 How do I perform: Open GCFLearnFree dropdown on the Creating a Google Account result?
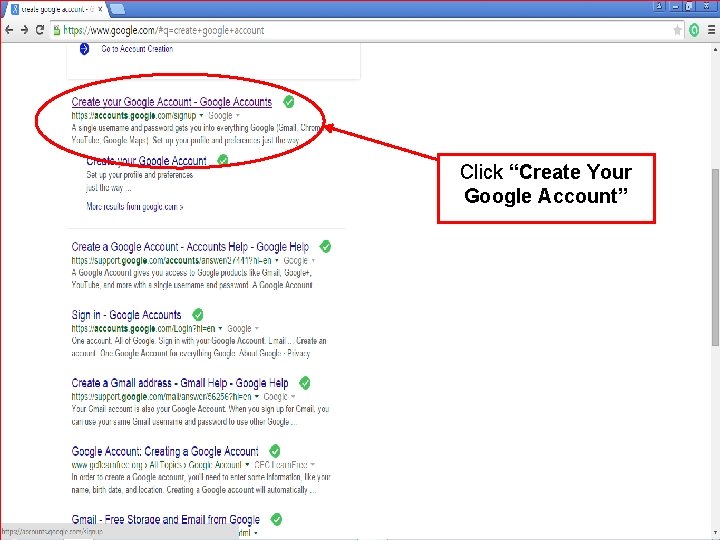285,465
